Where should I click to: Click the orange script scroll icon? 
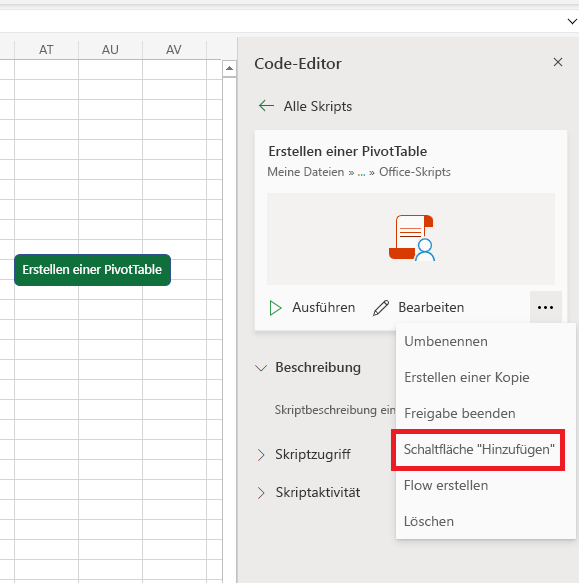(x=412, y=238)
